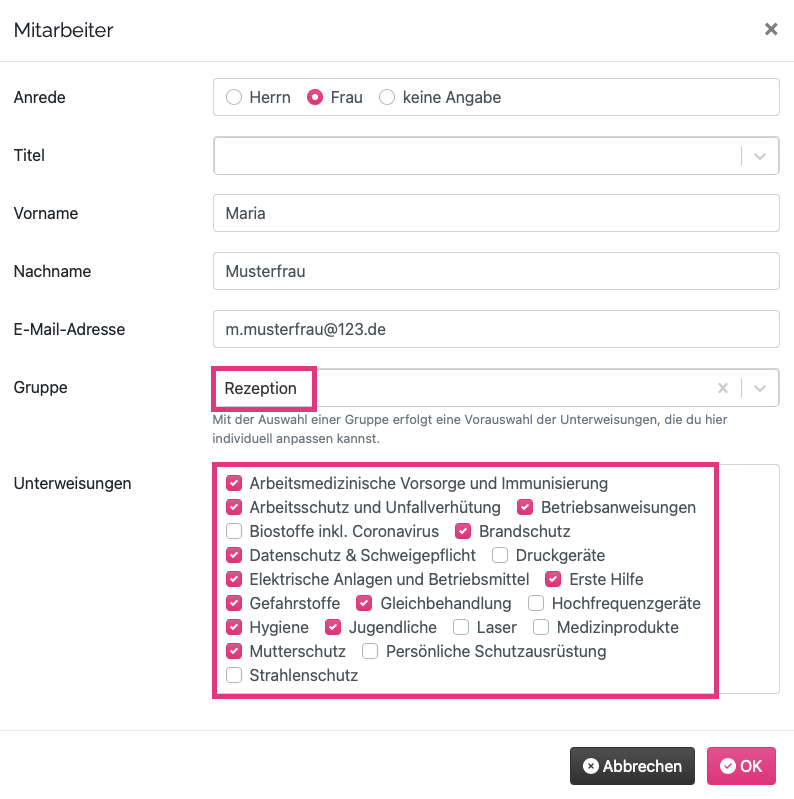Enable the Hochfrequenzgeräte checkbox
The height and width of the screenshot is (799, 794).
[x=536, y=603]
